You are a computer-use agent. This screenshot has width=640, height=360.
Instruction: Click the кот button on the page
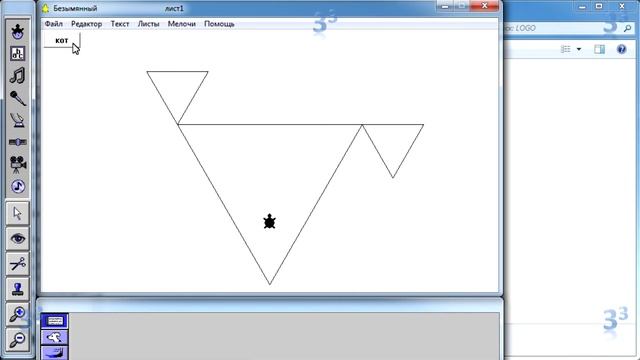[62, 40]
